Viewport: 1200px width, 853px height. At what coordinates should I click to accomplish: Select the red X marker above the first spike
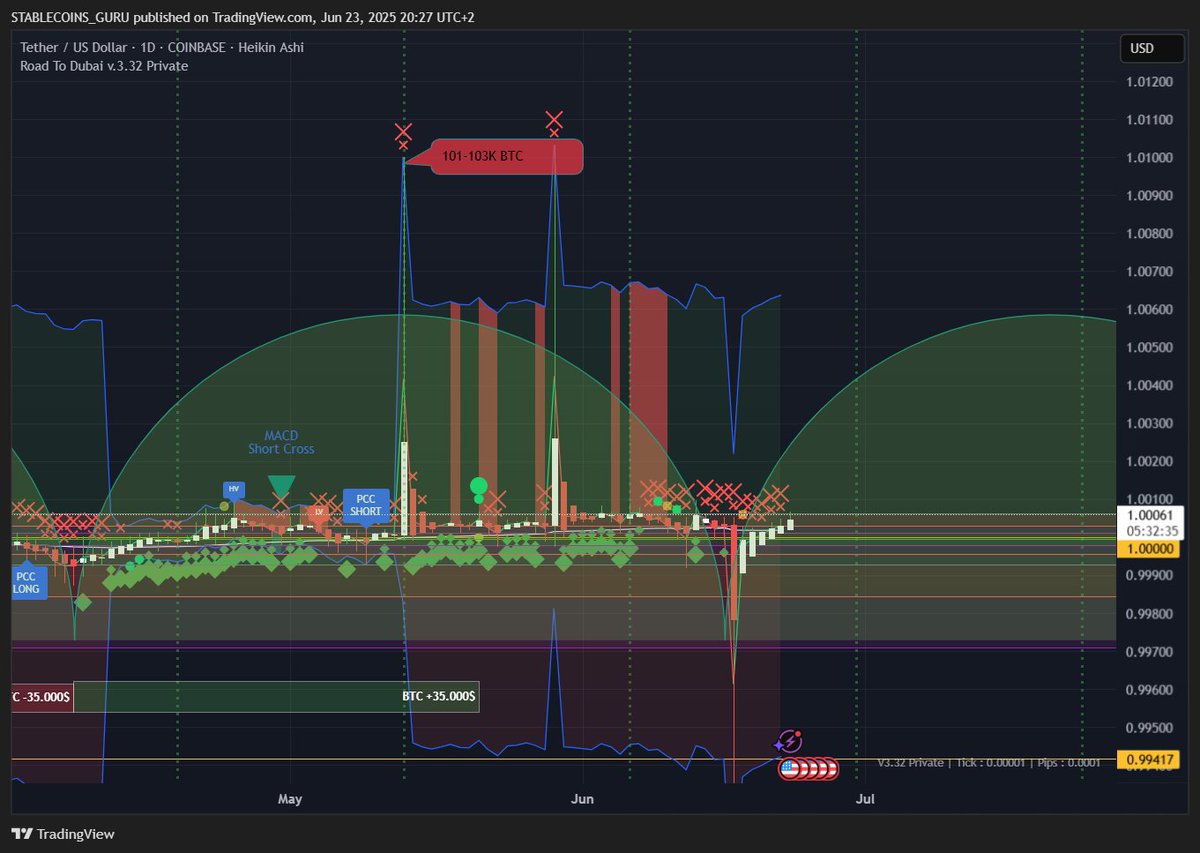click(404, 131)
